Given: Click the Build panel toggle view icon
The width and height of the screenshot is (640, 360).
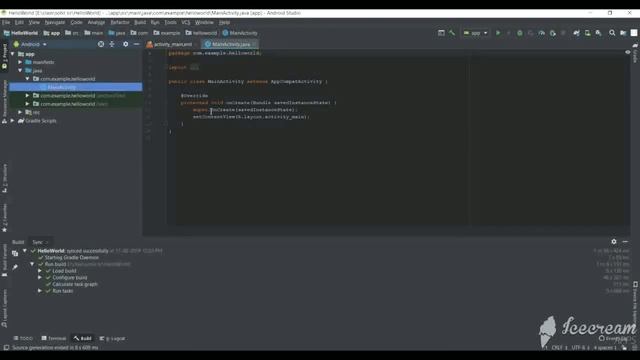Looking at the screenshot, I should pyautogui.click(x=15, y=253).
